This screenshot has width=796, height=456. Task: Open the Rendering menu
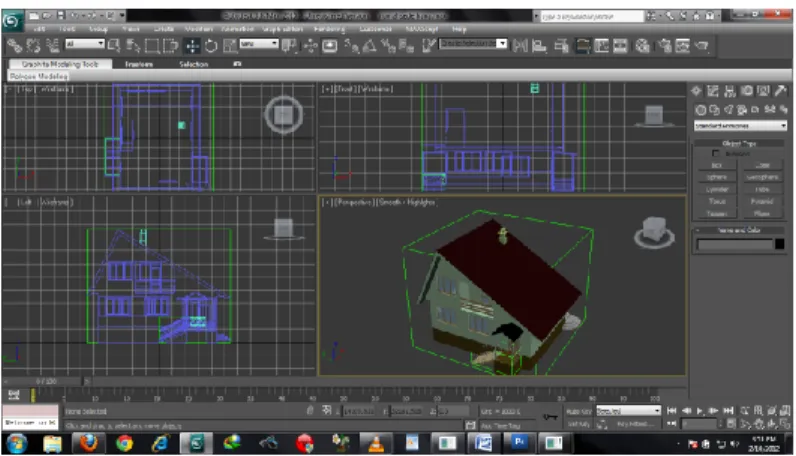[329, 29]
